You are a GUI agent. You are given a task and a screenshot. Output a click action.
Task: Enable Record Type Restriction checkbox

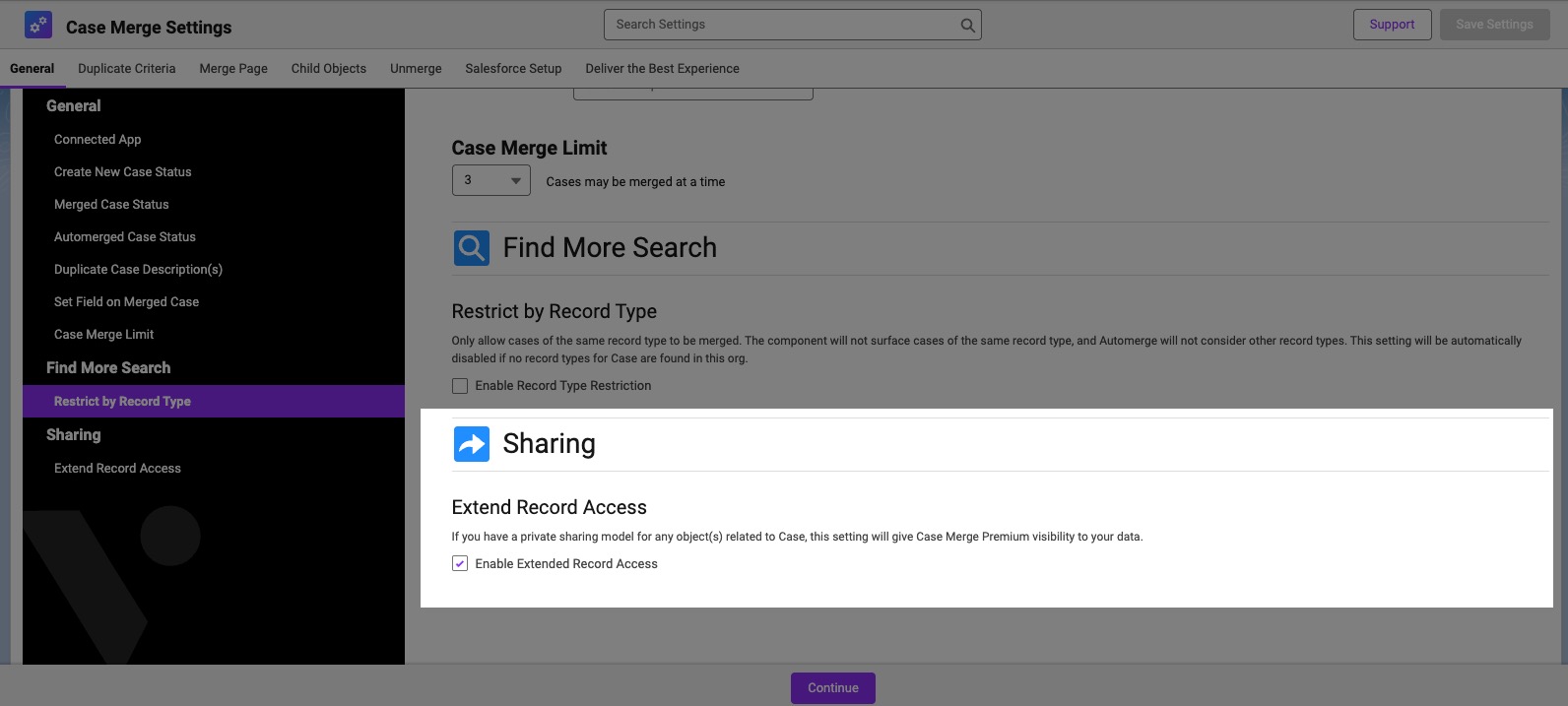(x=460, y=386)
